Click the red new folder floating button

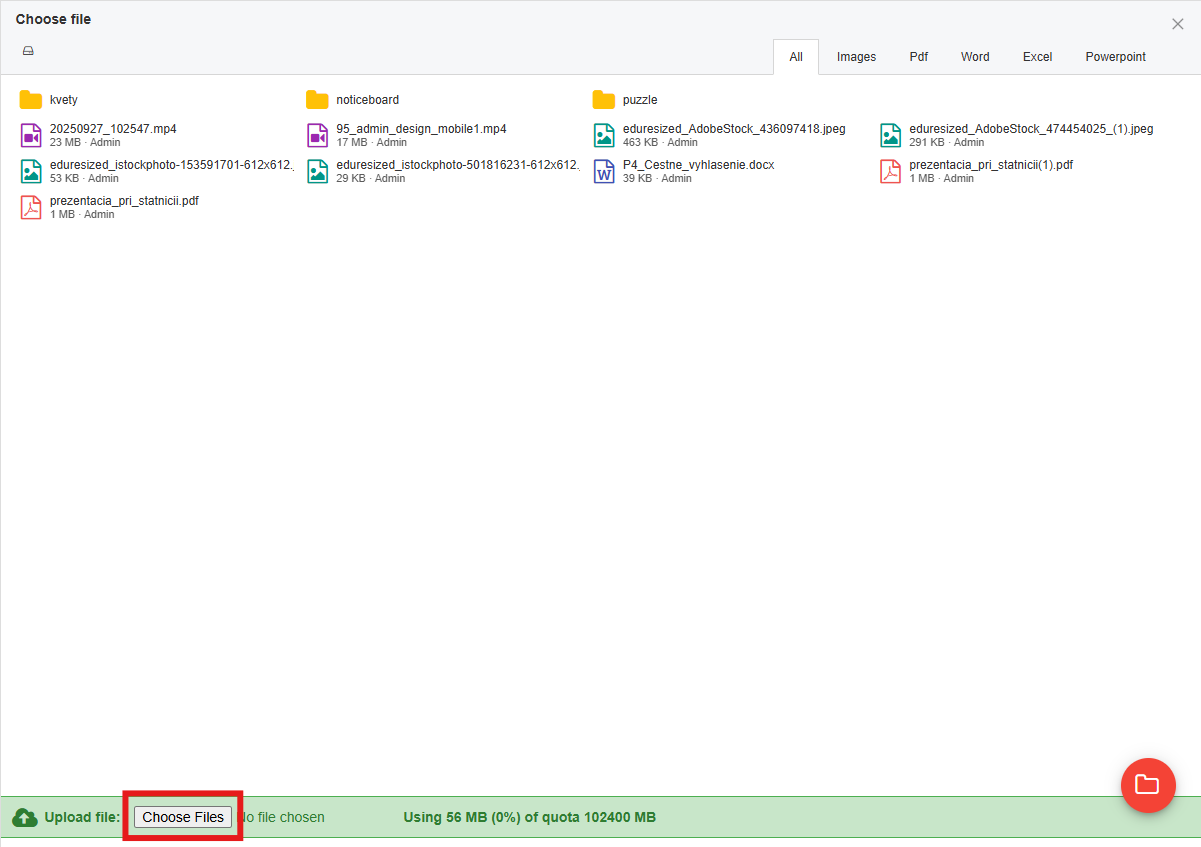tap(1148, 784)
